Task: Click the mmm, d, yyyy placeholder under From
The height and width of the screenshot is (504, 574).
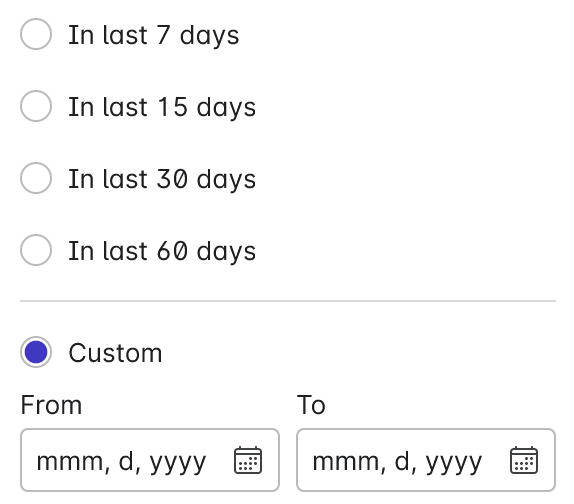Action: pos(122,463)
